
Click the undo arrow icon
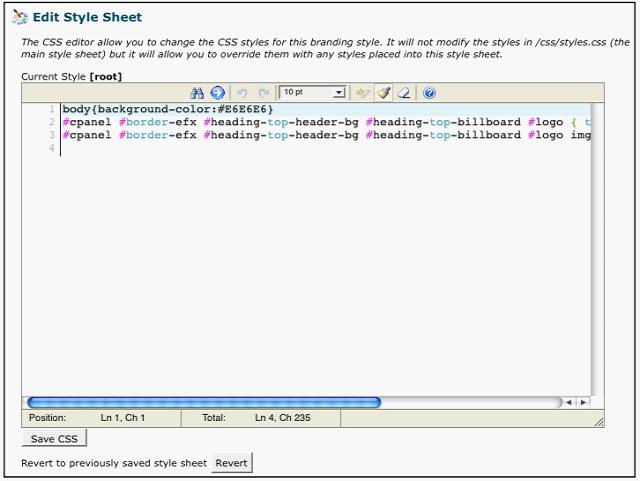(242, 93)
